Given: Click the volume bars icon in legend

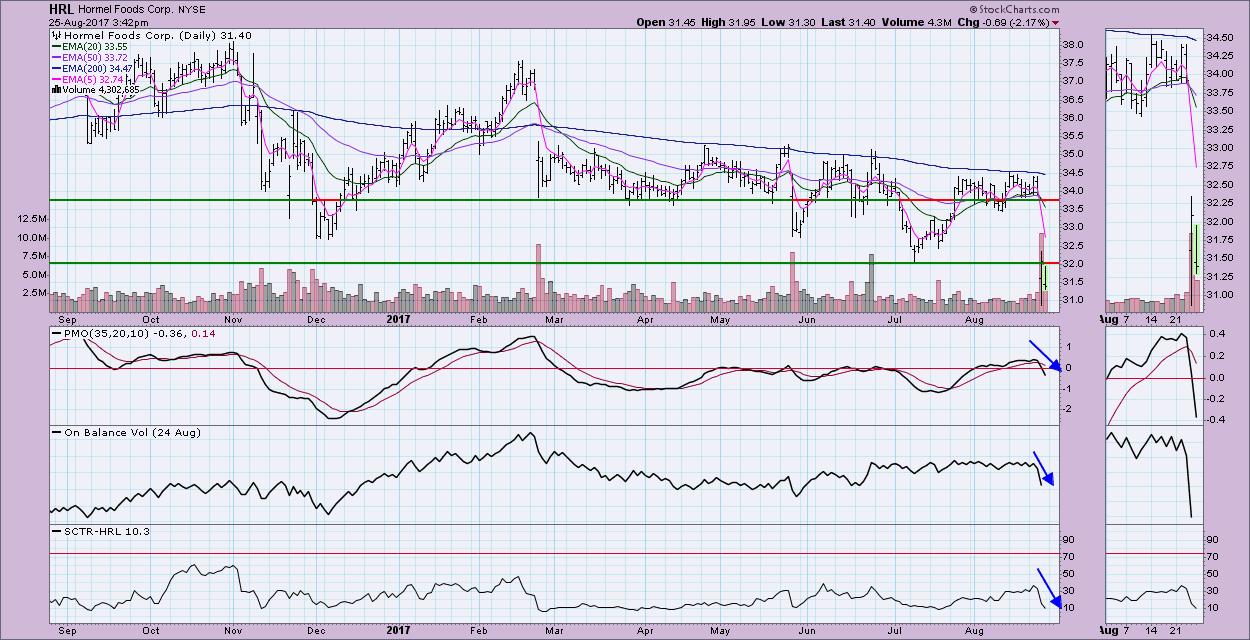Looking at the screenshot, I should [x=54, y=89].
